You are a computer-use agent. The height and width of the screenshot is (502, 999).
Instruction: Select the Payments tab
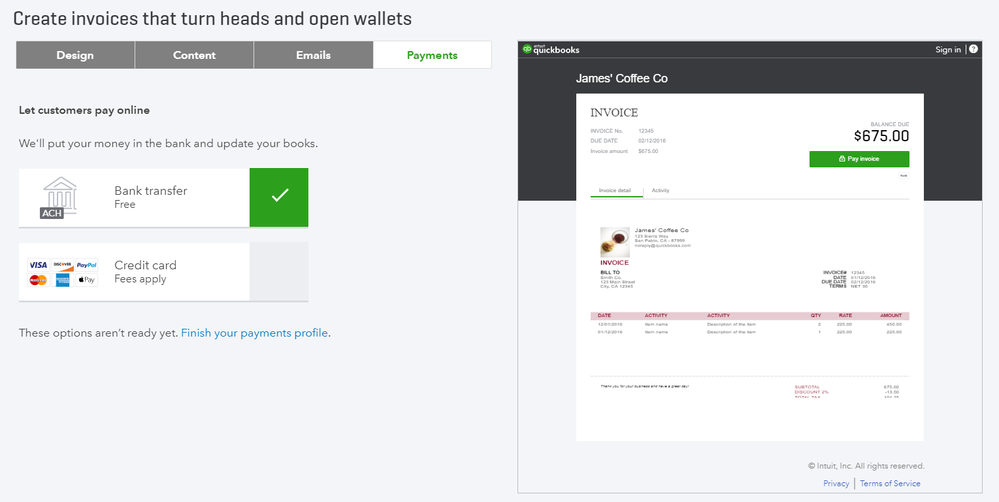pos(432,55)
